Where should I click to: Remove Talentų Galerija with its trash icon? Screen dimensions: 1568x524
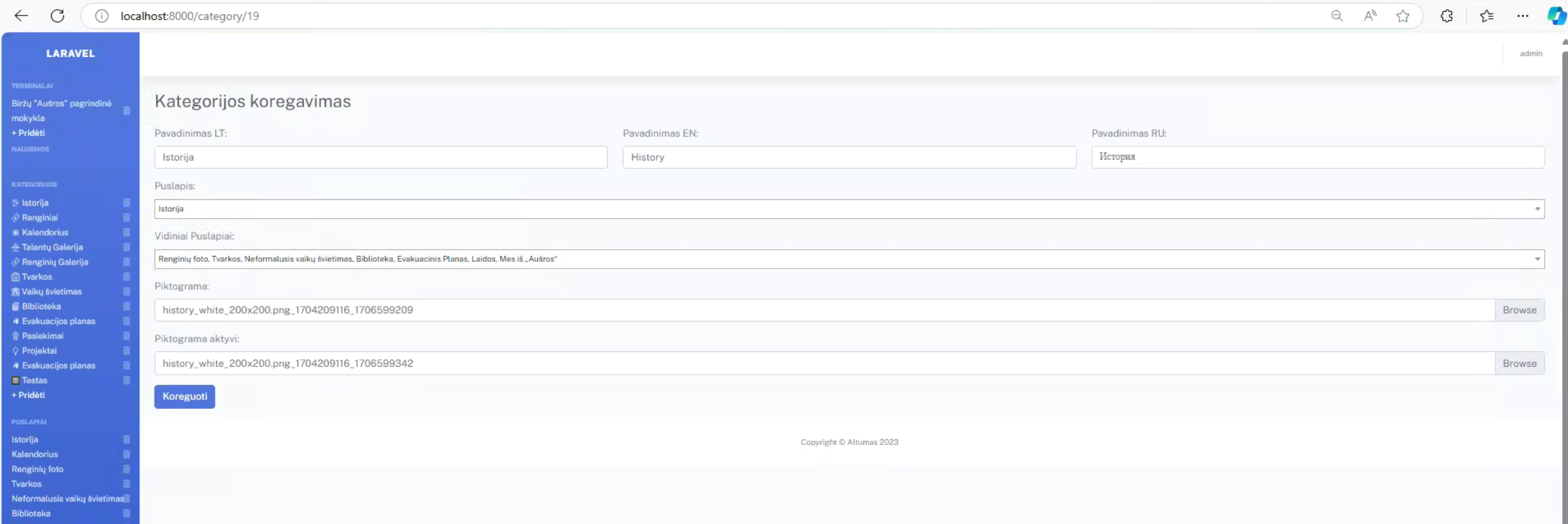tap(127, 248)
